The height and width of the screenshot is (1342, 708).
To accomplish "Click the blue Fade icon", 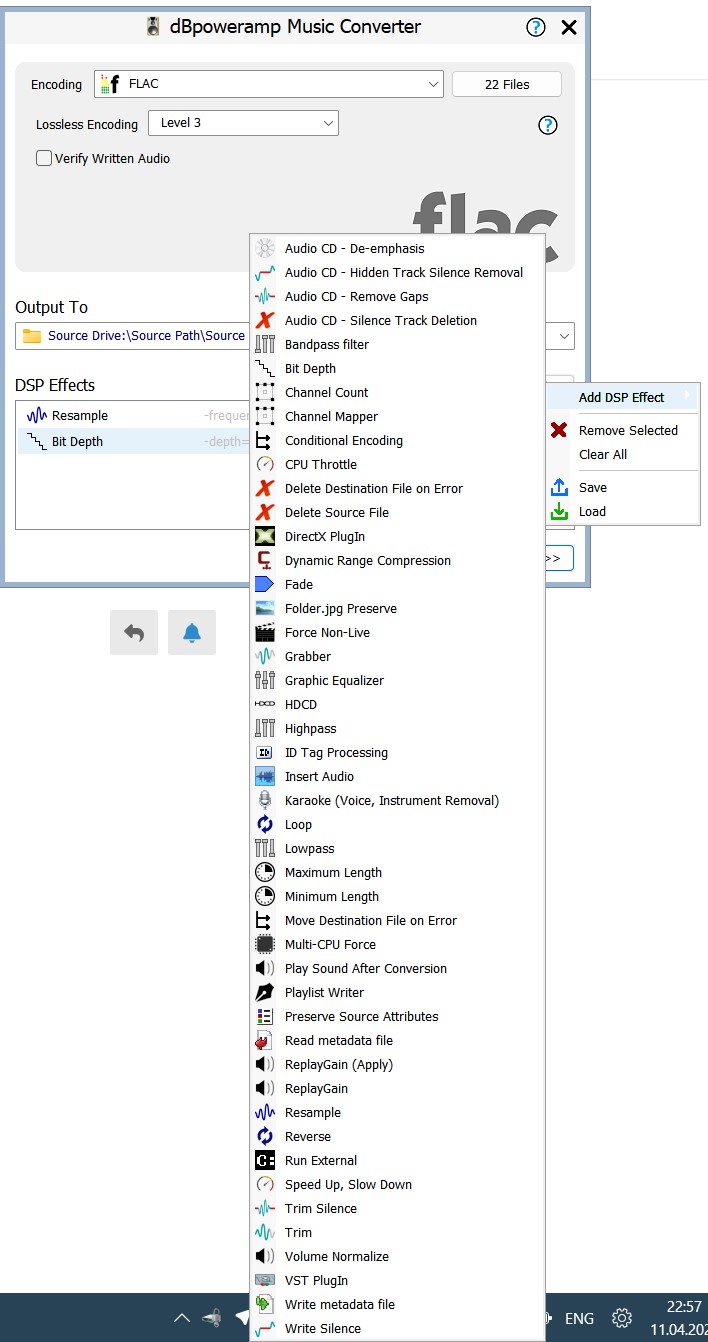I will click(265, 584).
